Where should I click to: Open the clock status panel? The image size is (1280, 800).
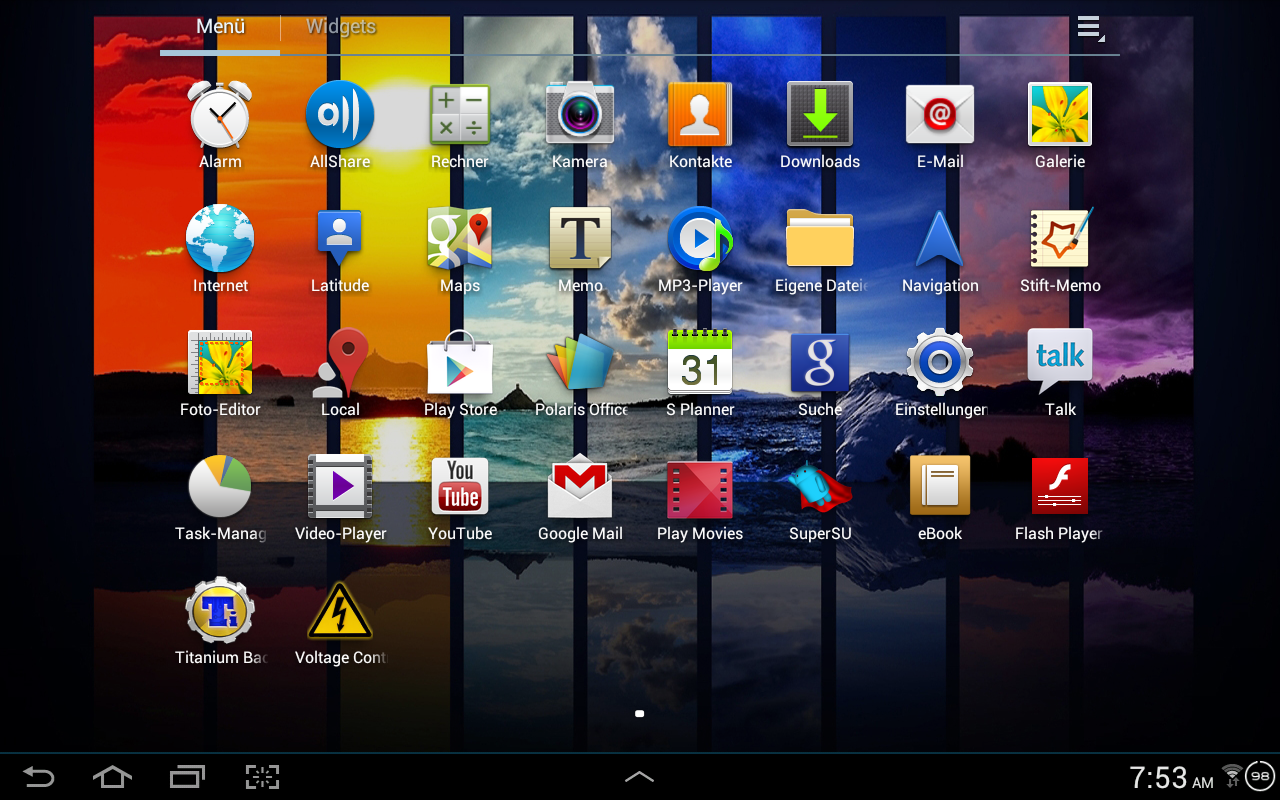pyautogui.click(x=1171, y=777)
